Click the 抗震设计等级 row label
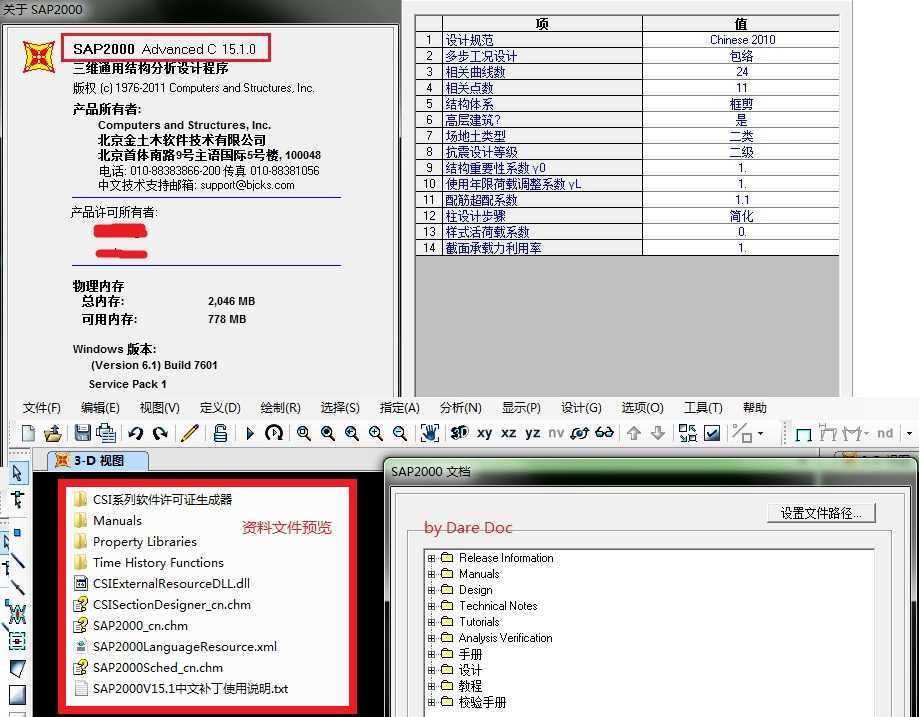 click(542, 152)
